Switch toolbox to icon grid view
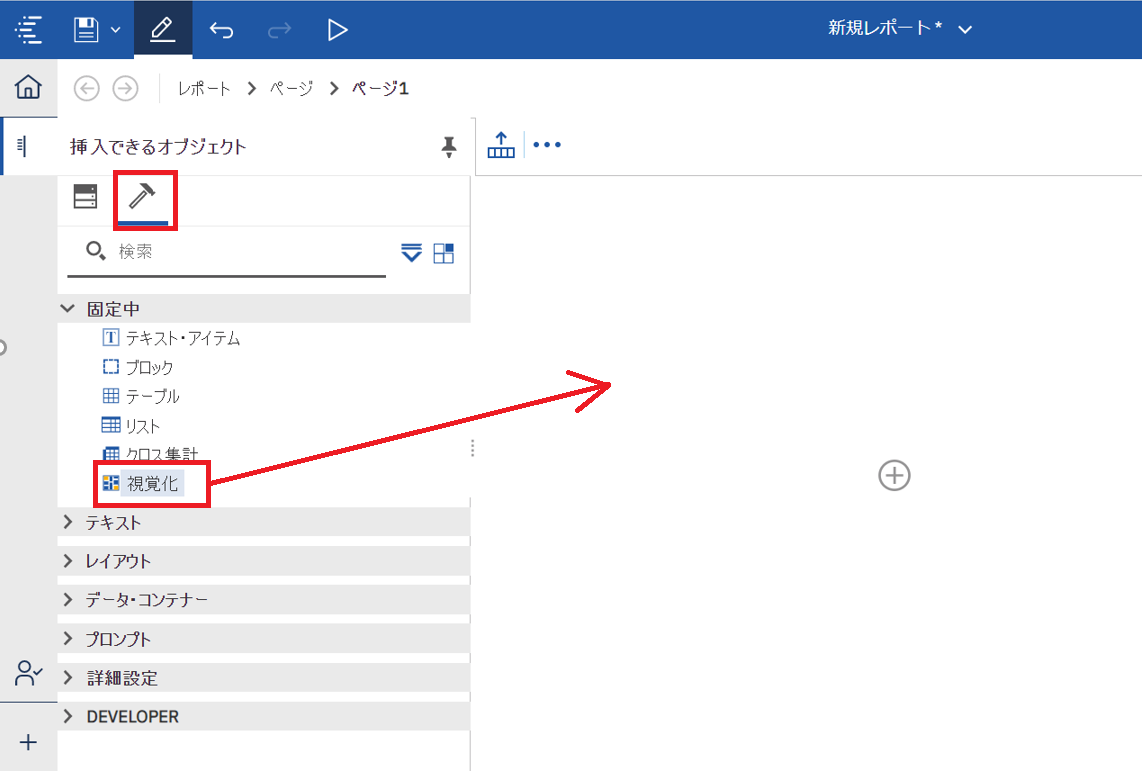 pyautogui.click(x=444, y=253)
